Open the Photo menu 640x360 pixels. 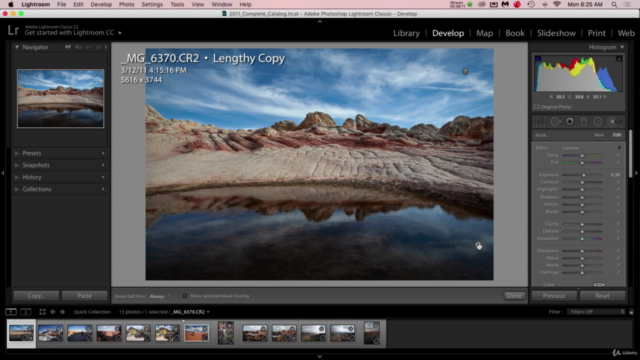126,4
